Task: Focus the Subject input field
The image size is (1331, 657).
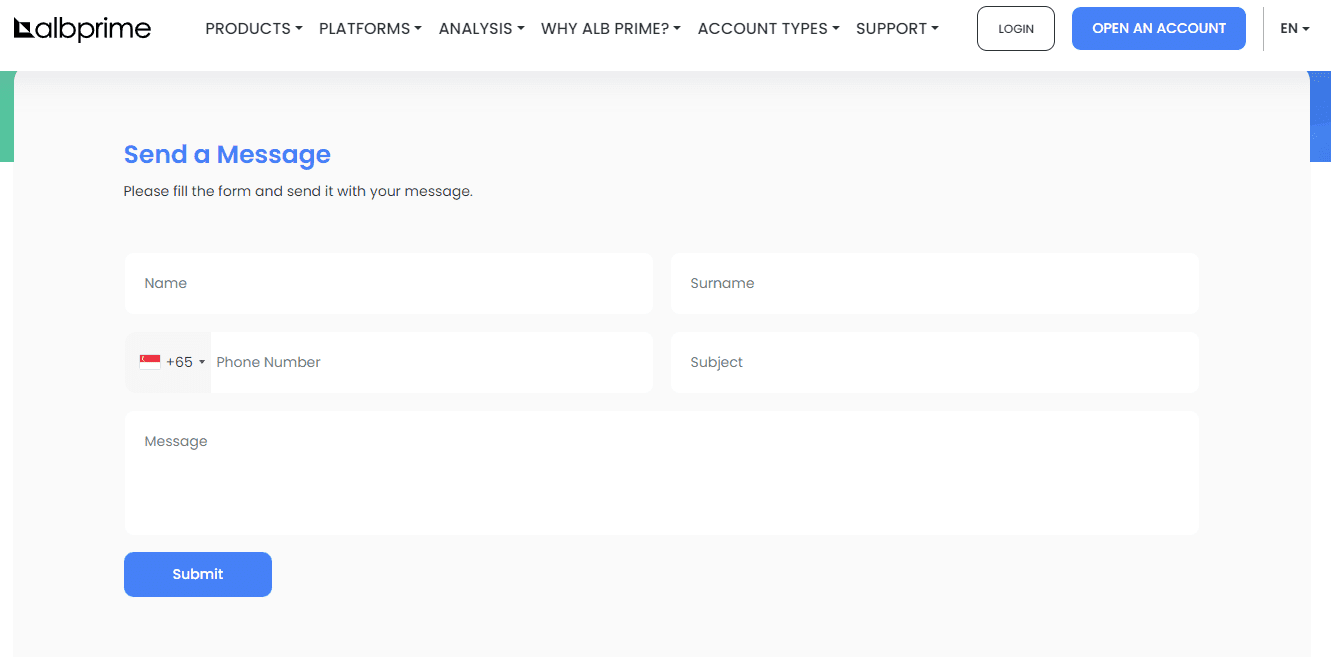Action: pyautogui.click(x=934, y=362)
